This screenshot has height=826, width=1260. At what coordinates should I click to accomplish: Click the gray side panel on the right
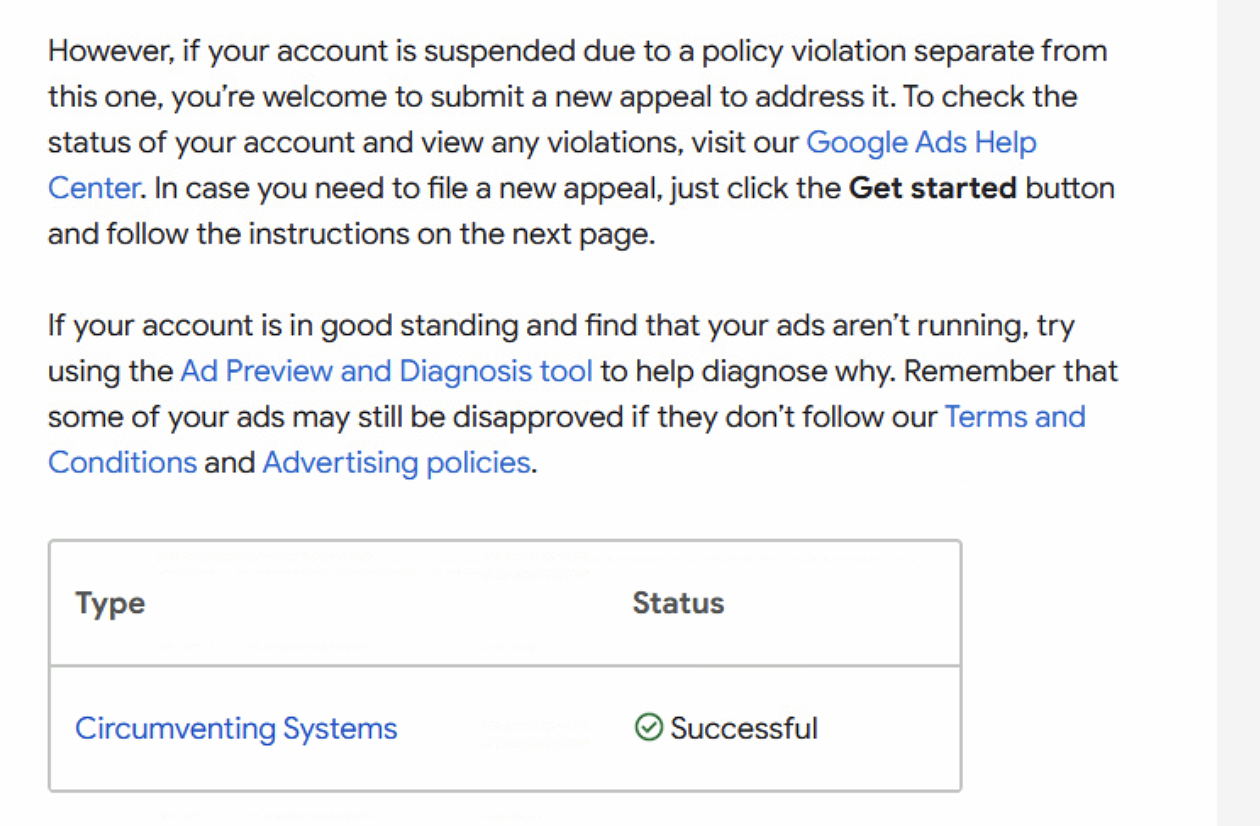1238,413
